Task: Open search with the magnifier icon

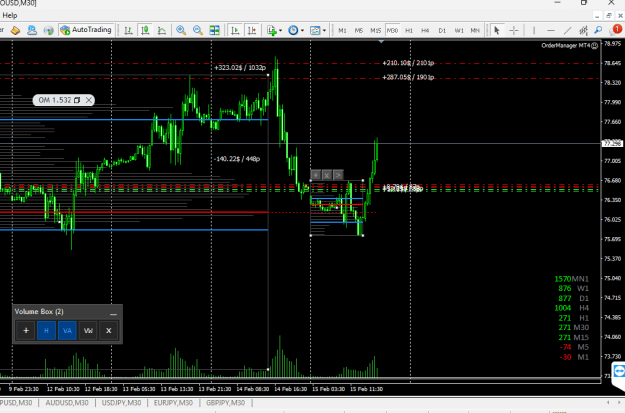Action: point(598,30)
